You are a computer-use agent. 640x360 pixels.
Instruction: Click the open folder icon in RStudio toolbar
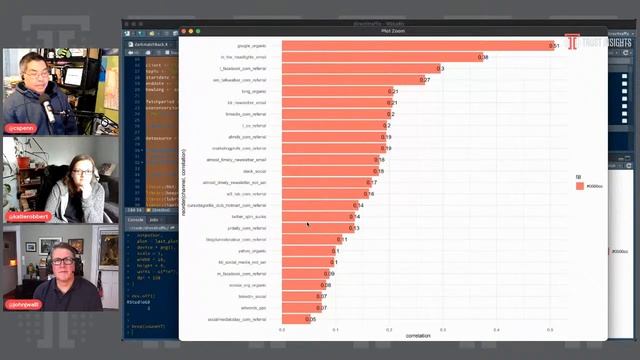coord(151,33)
